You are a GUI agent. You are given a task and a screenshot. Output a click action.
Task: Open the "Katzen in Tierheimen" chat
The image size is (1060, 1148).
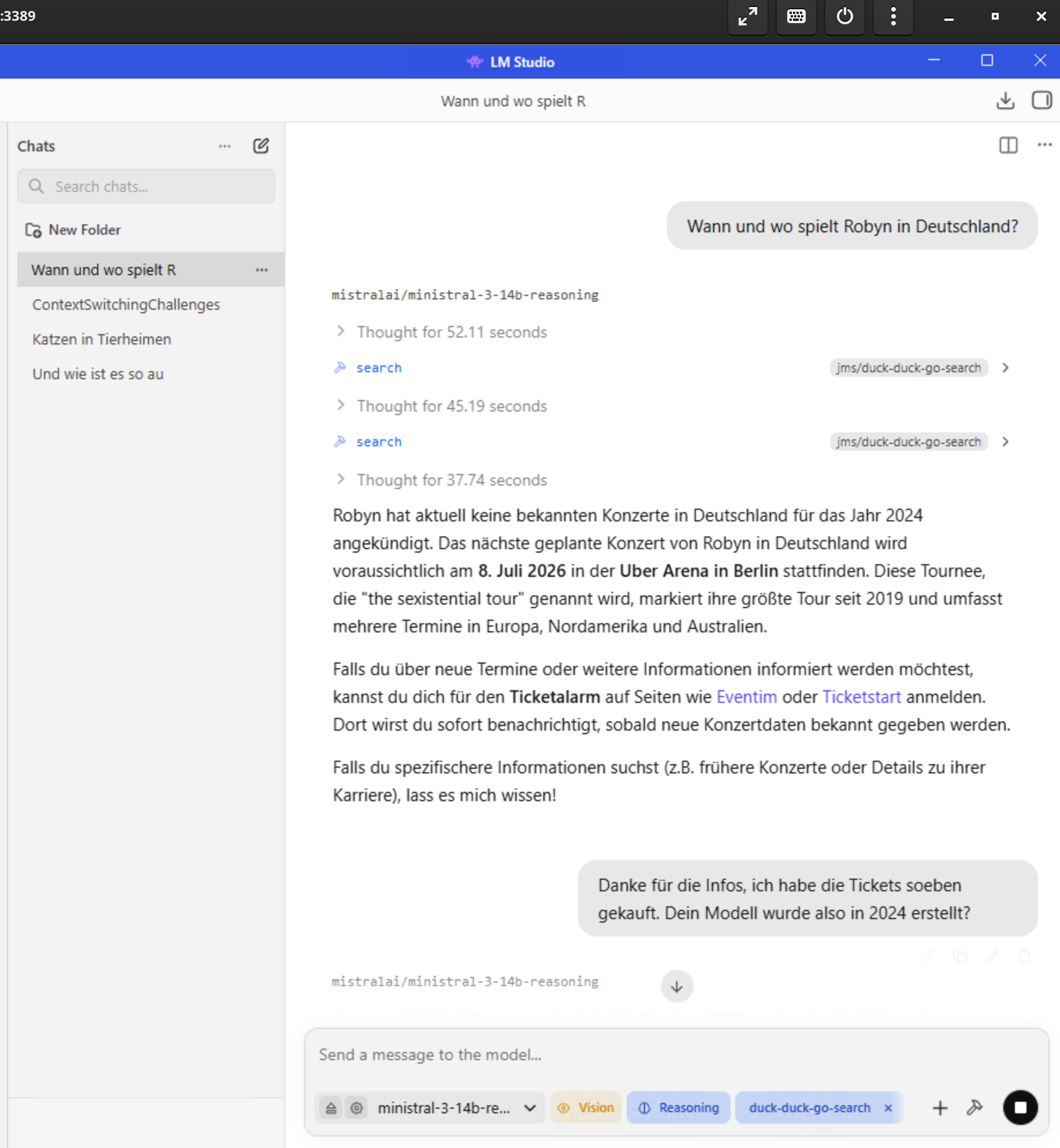click(102, 339)
